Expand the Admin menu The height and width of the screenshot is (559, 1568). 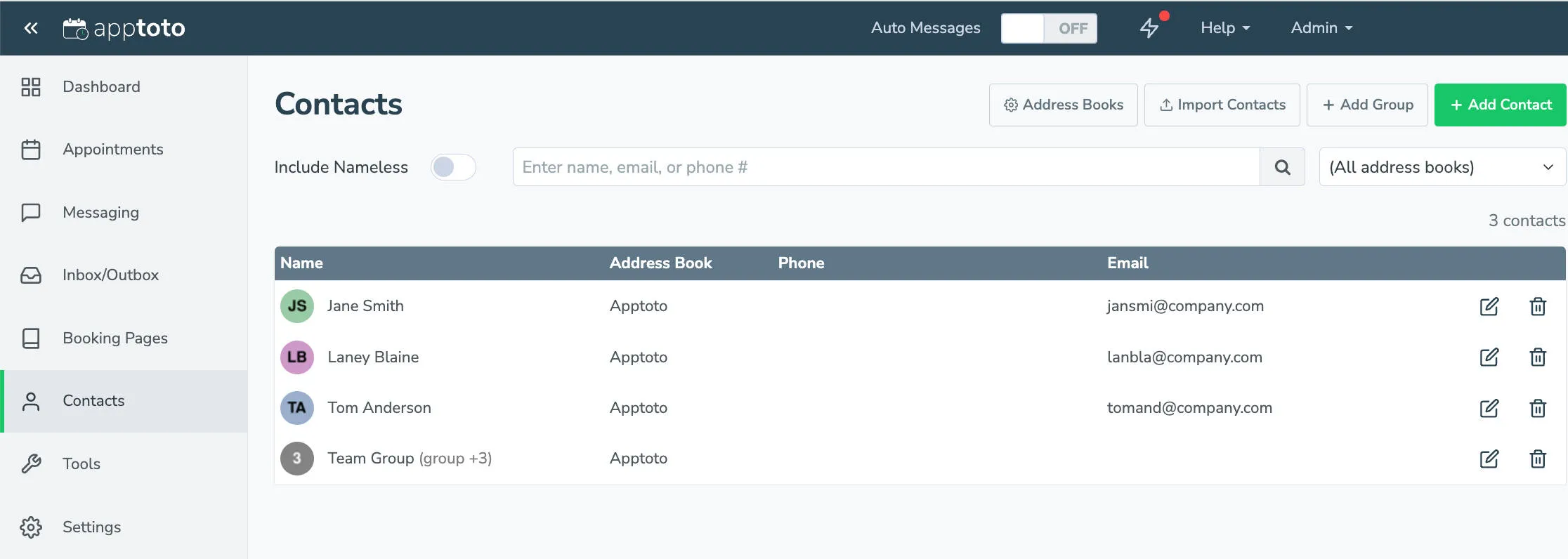pos(1321,28)
